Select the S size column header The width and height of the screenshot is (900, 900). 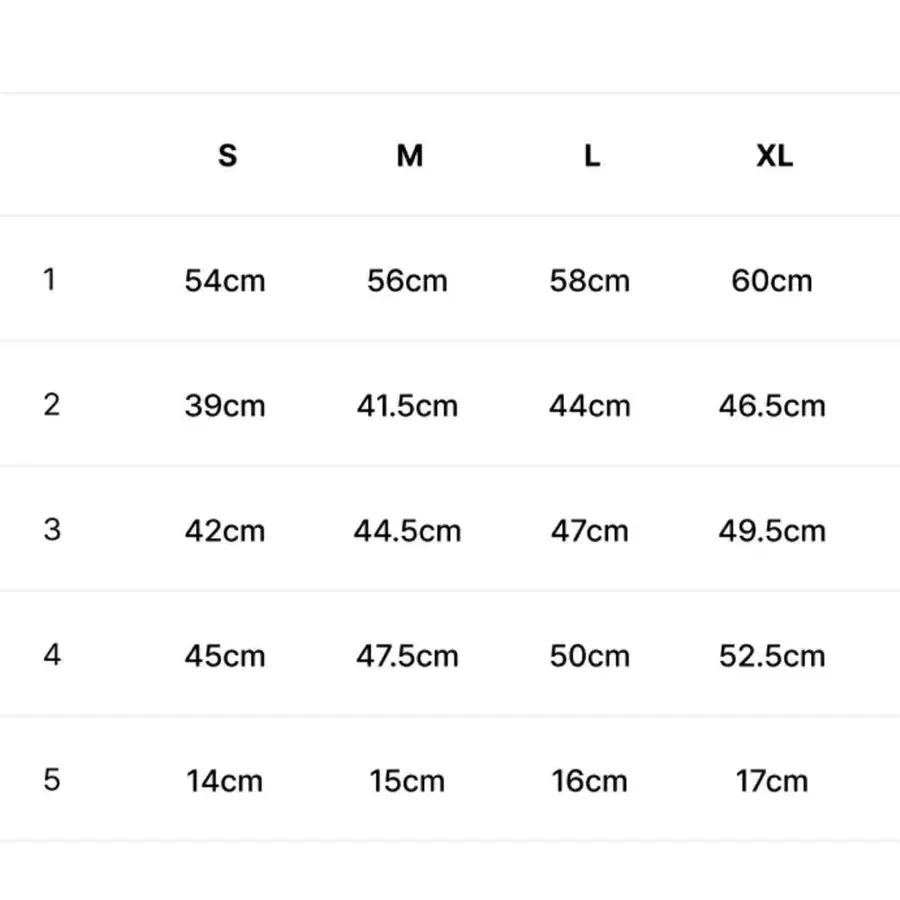click(x=227, y=156)
